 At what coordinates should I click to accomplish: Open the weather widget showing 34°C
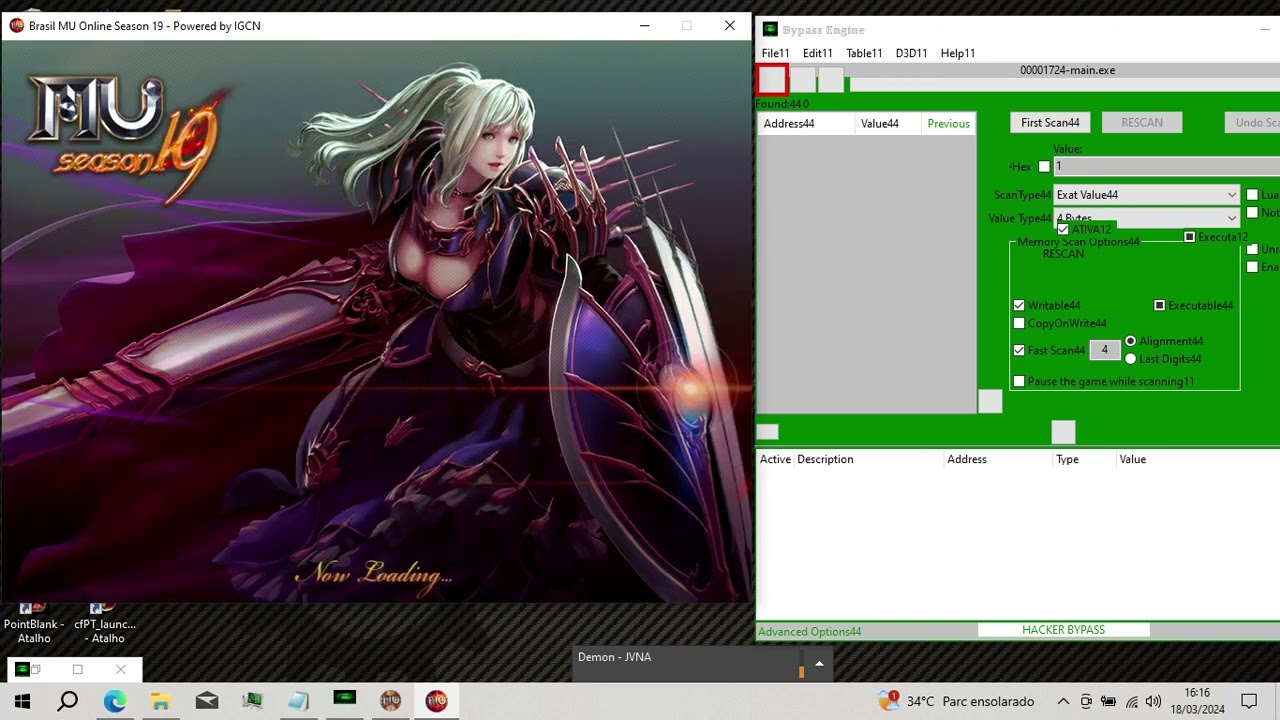(956, 702)
